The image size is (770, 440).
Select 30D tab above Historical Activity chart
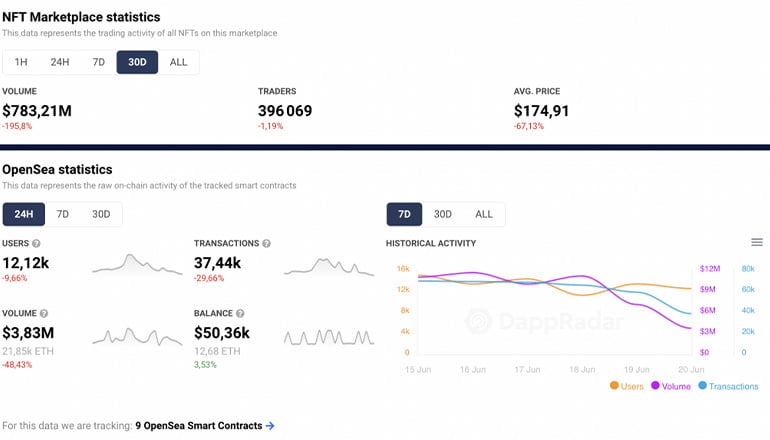[442, 214]
